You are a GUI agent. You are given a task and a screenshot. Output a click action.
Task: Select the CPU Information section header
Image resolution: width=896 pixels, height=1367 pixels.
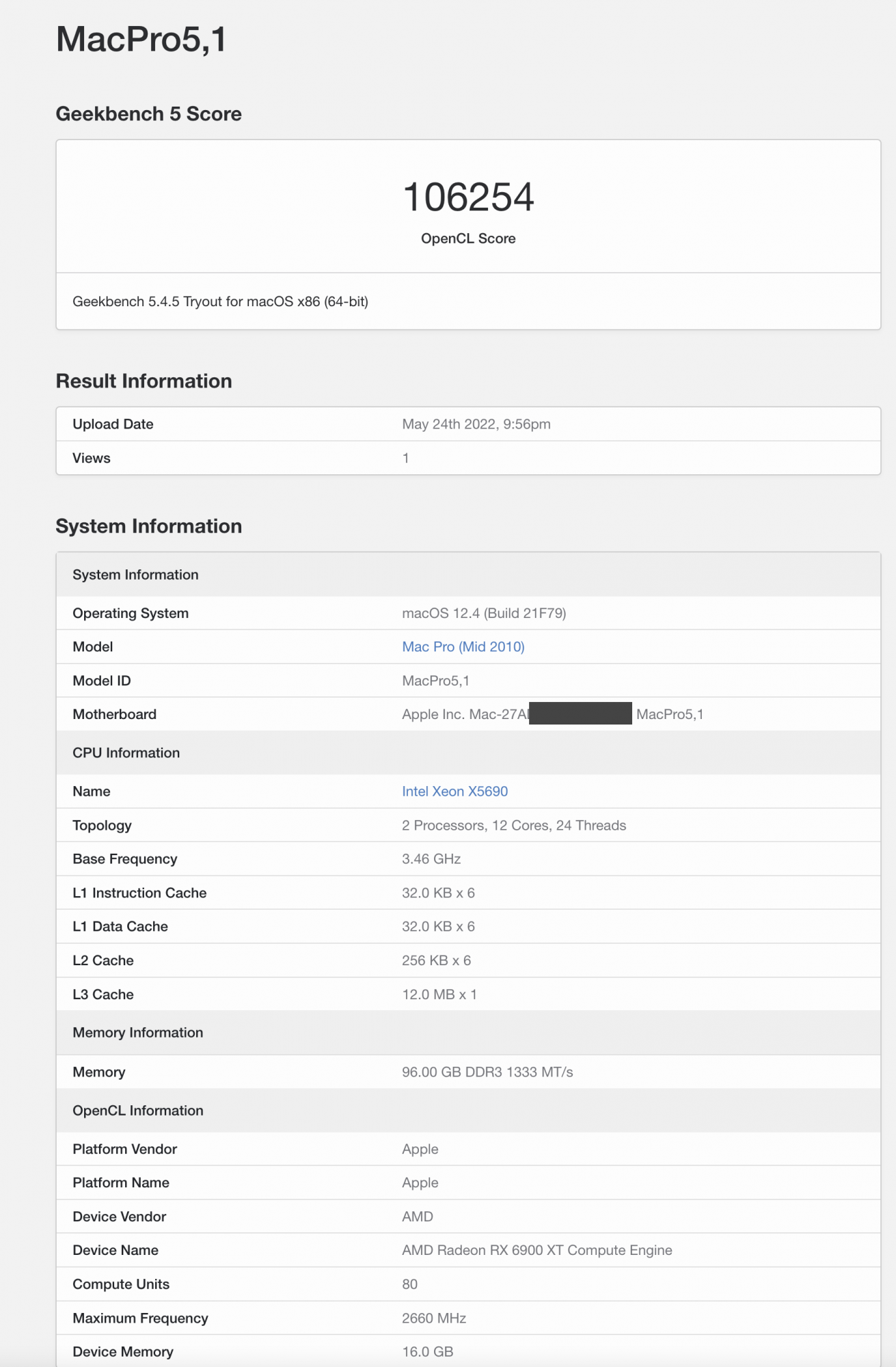tap(126, 753)
